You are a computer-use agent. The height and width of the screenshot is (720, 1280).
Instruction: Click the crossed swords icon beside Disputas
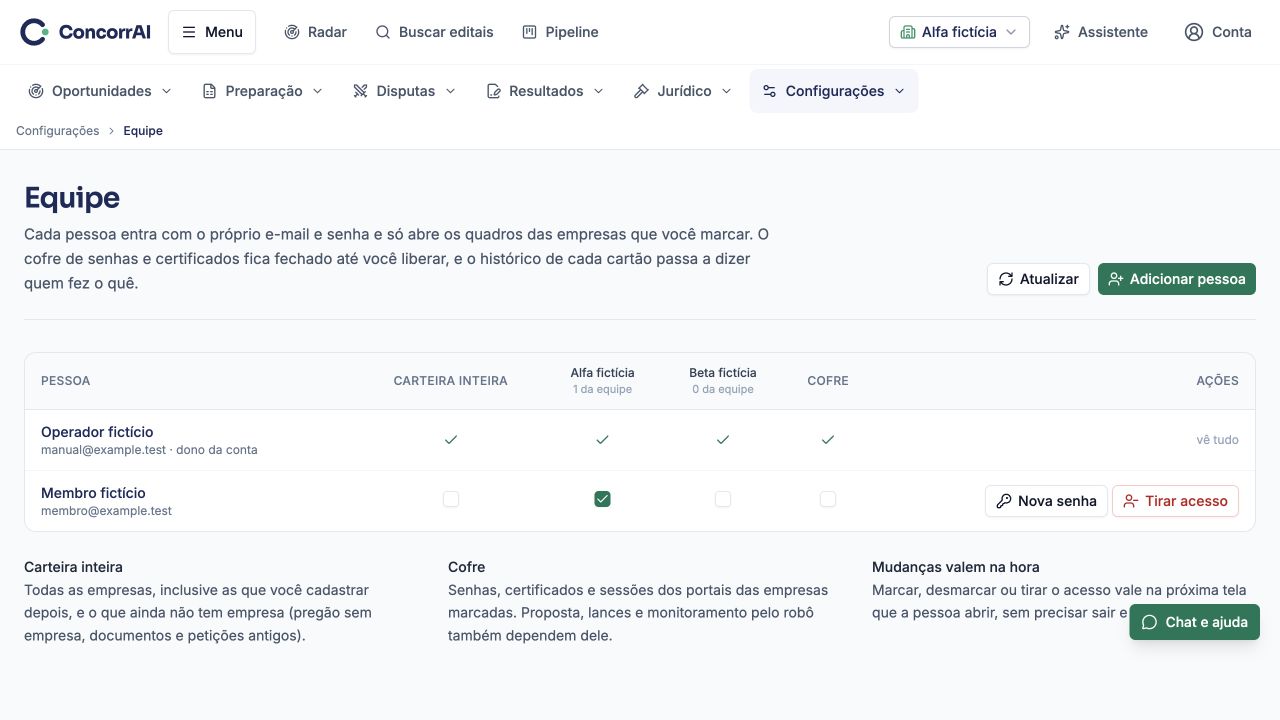point(361,91)
